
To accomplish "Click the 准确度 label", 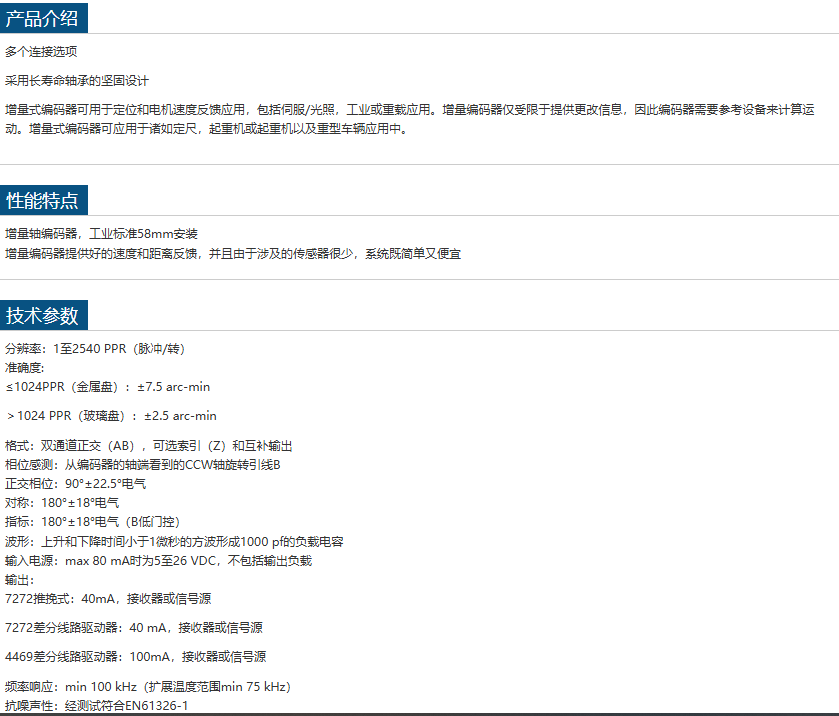I will [25, 368].
